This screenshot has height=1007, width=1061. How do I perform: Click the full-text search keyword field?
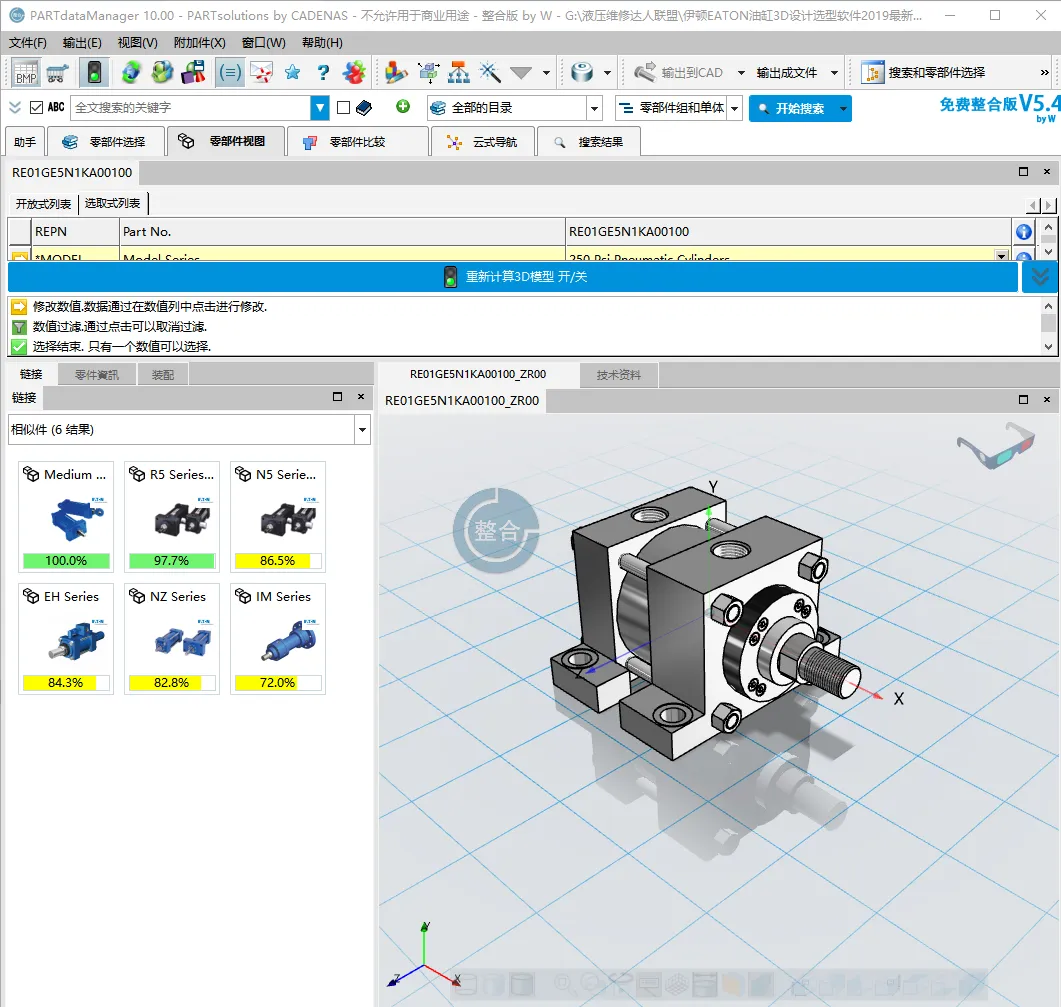pos(191,108)
